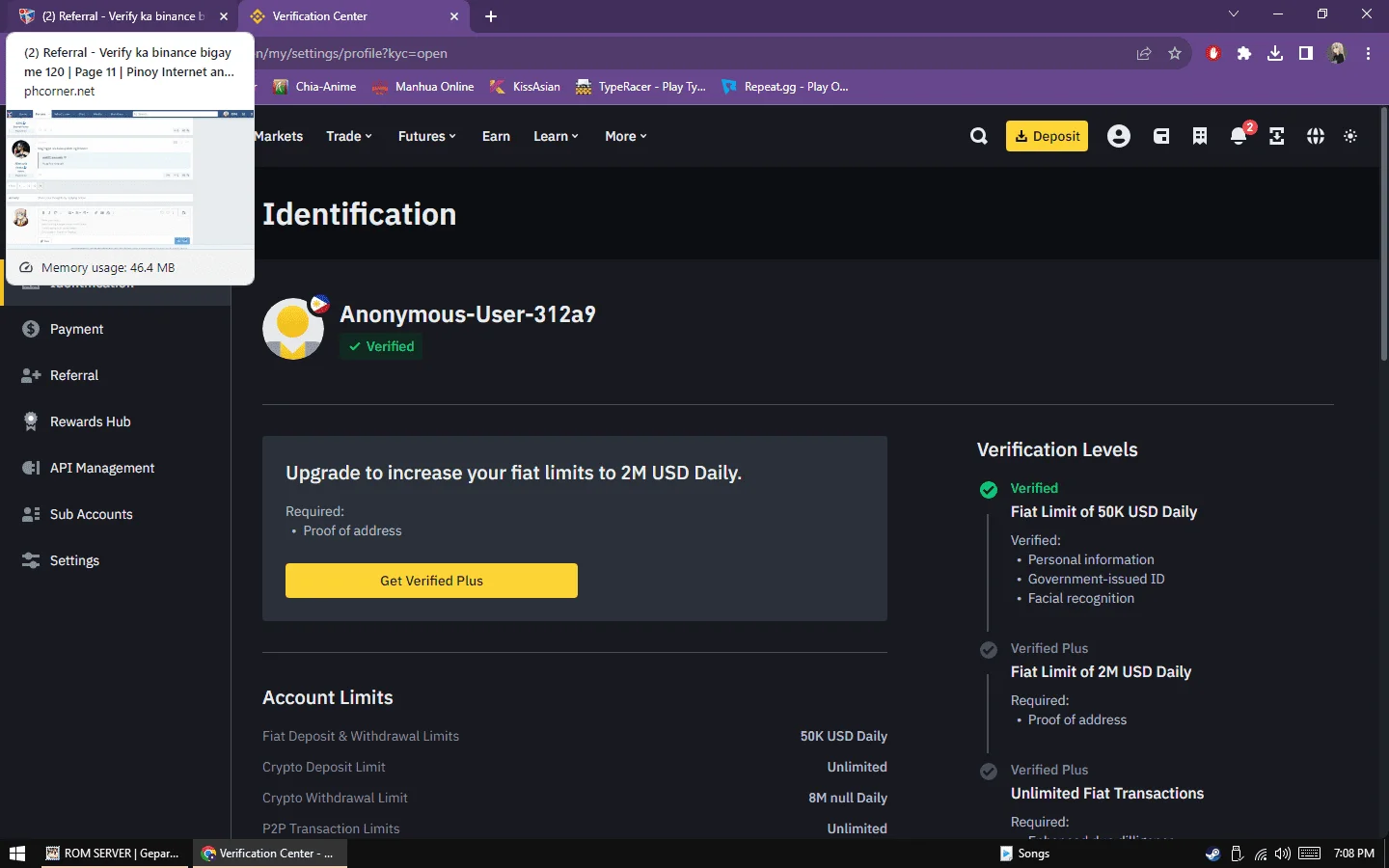Viewport: 1389px width, 868px height.
Task: Click the Crypto Deposit Limit row label
Action: coord(324,767)
